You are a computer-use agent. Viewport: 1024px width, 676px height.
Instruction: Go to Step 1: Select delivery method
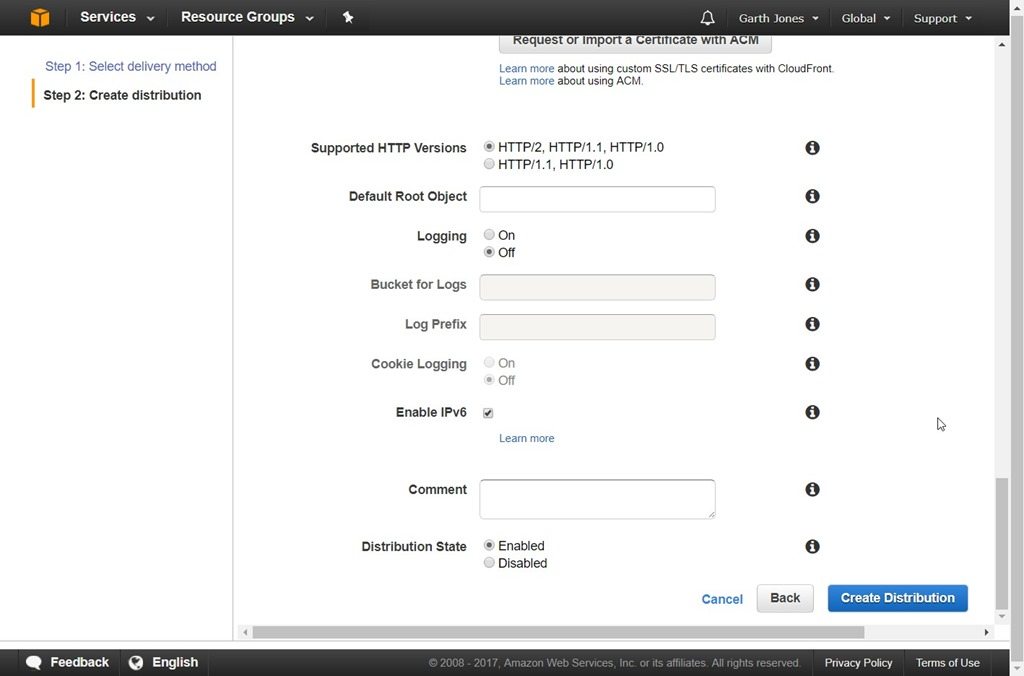click(x=130, y=66)
